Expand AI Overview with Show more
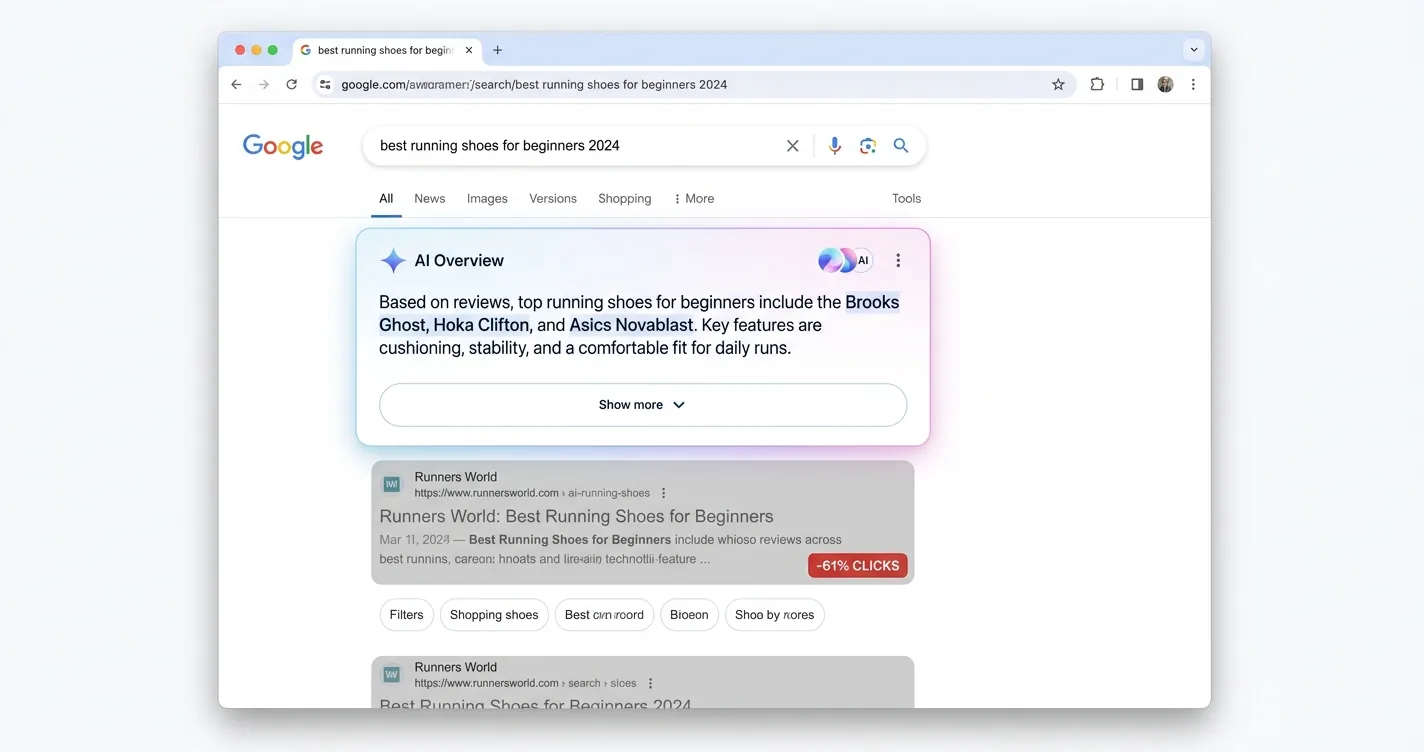The image size is (1424, 752). point(643,405)
